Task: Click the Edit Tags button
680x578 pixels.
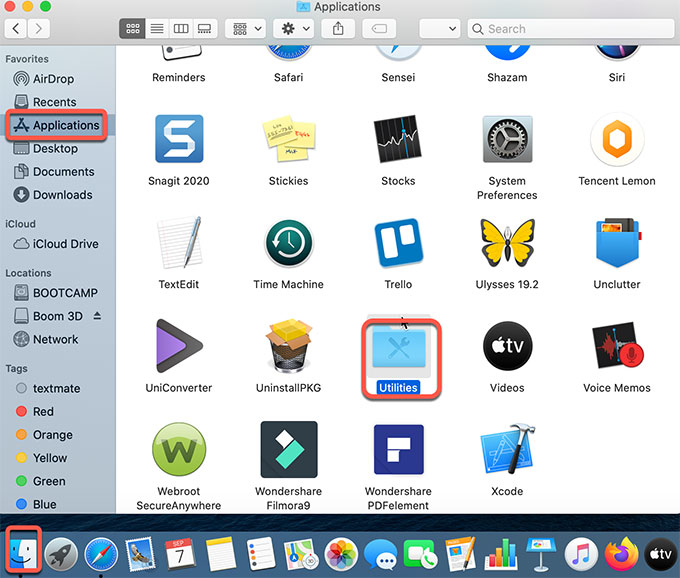Action: [379, 29]
